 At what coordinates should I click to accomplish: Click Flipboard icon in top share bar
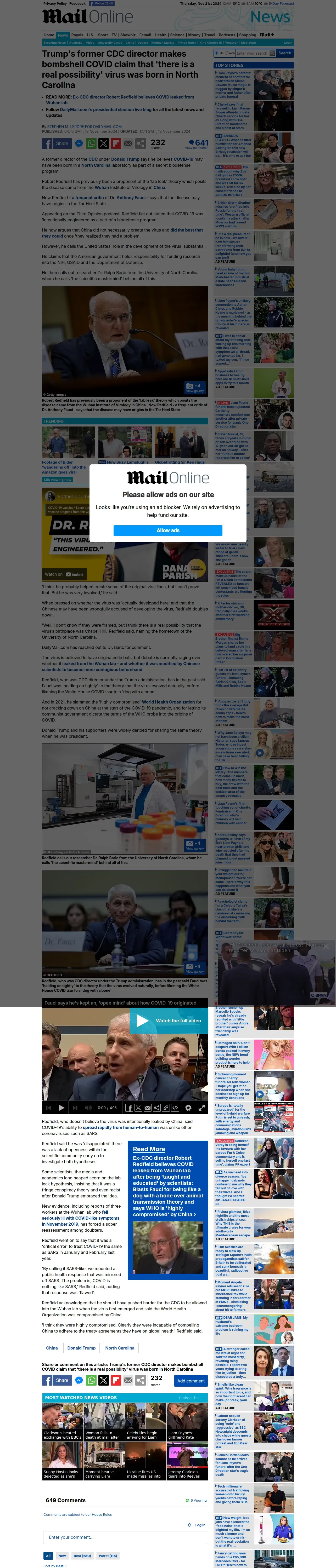116,144
